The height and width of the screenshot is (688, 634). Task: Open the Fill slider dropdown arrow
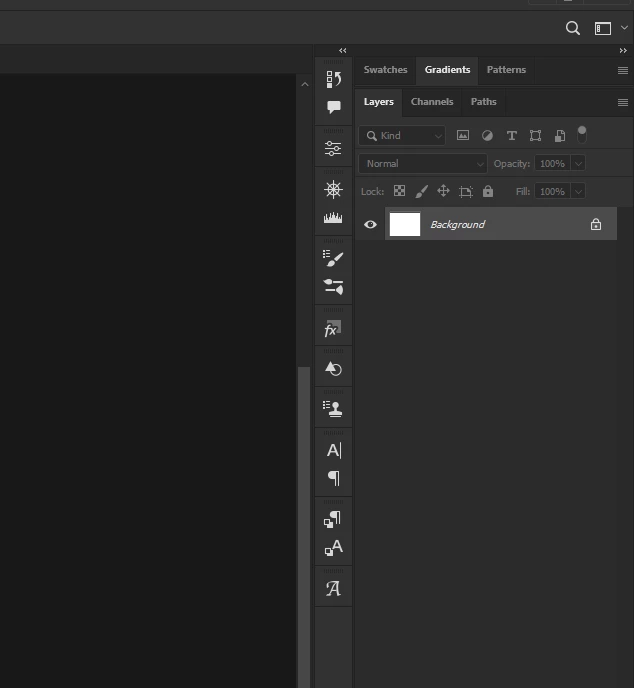[x=578, y=192]
